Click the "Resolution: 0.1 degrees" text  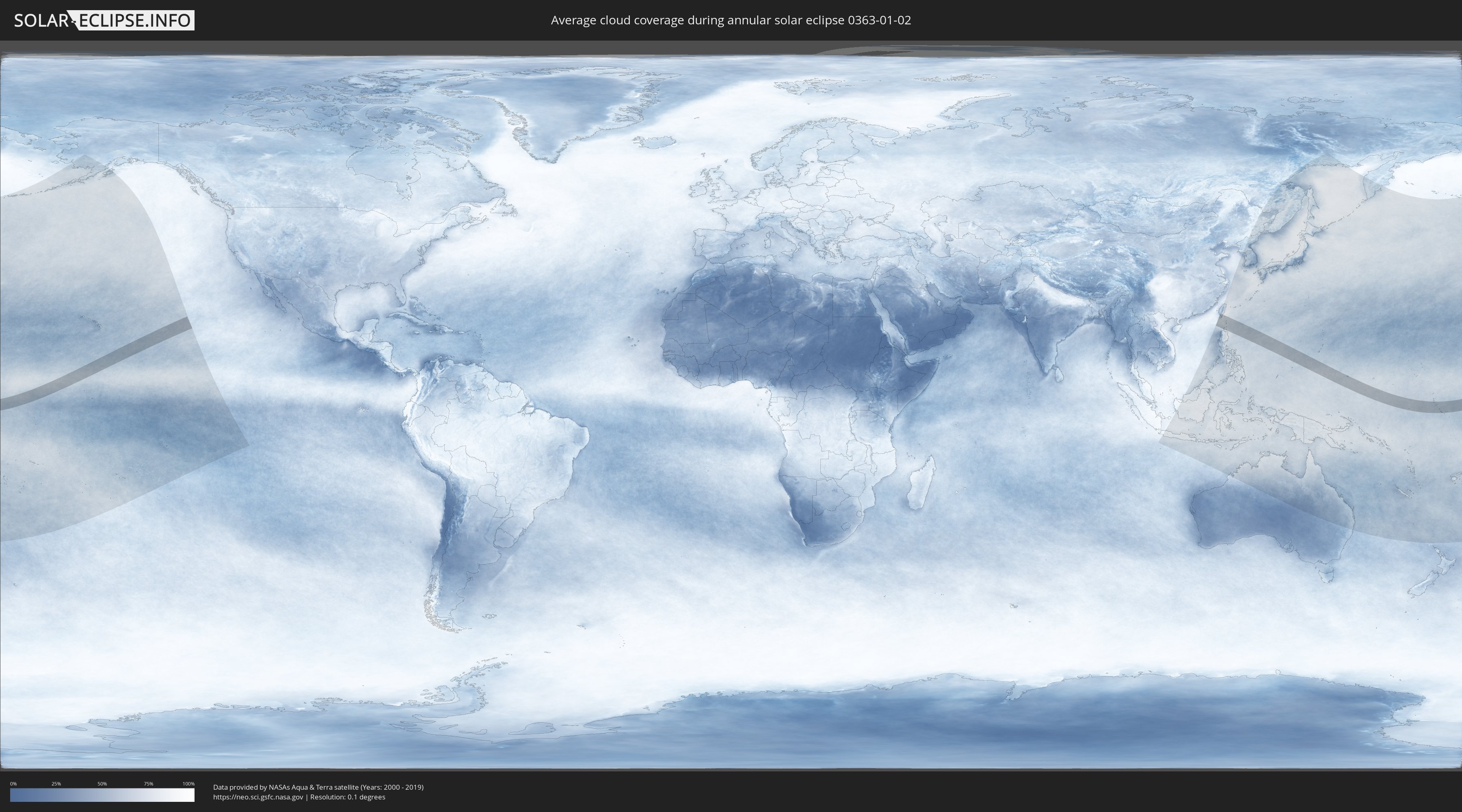pyautogui.click(x=347, y=797)
